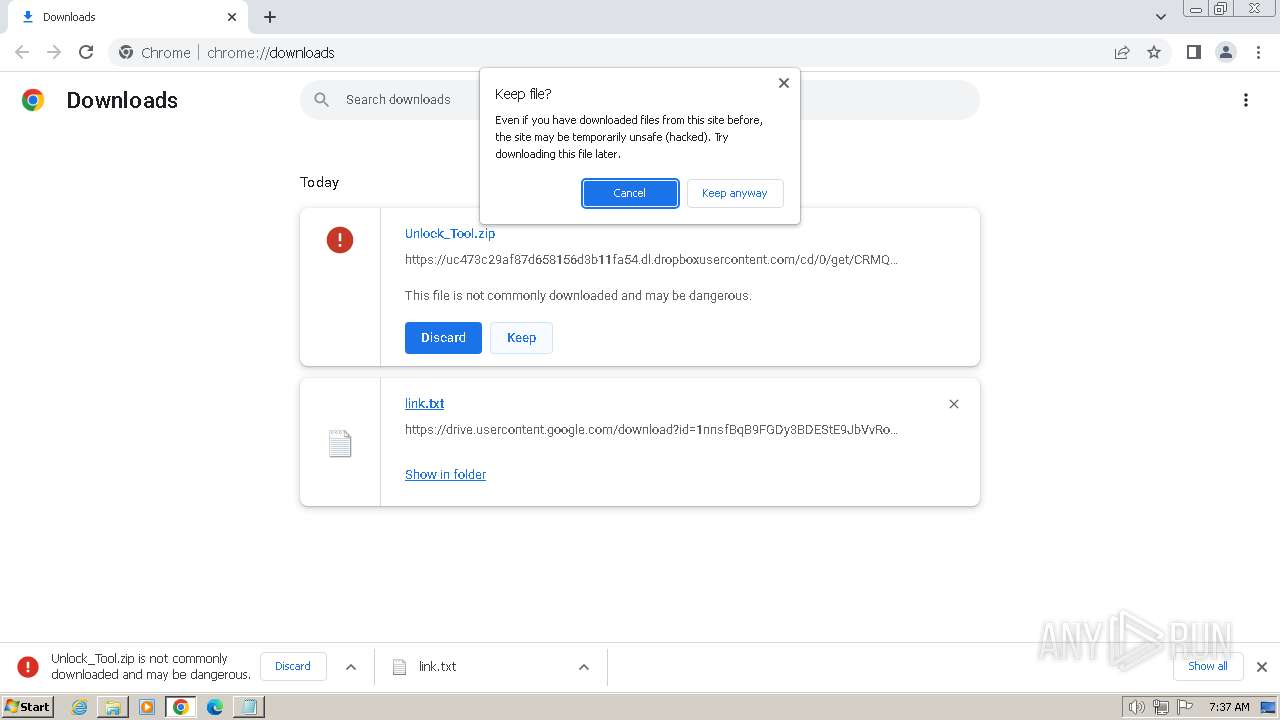Click the link.txt file icon in list
1280x720 pixels.
340,443
